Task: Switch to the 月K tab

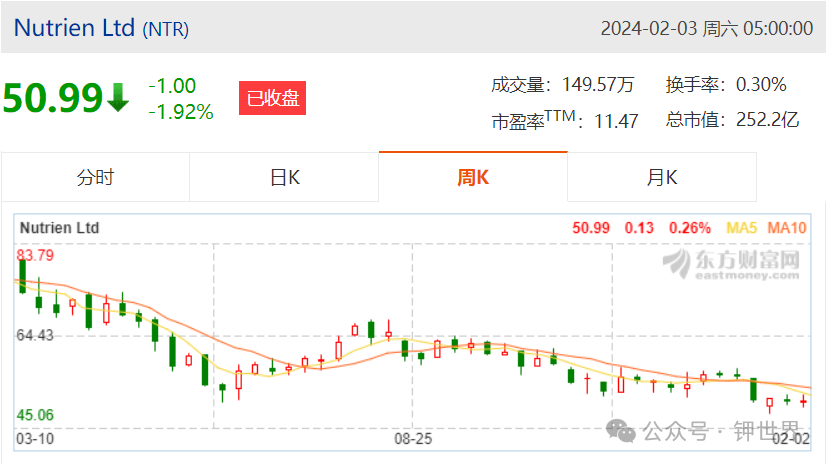Action: pos(662,177)
